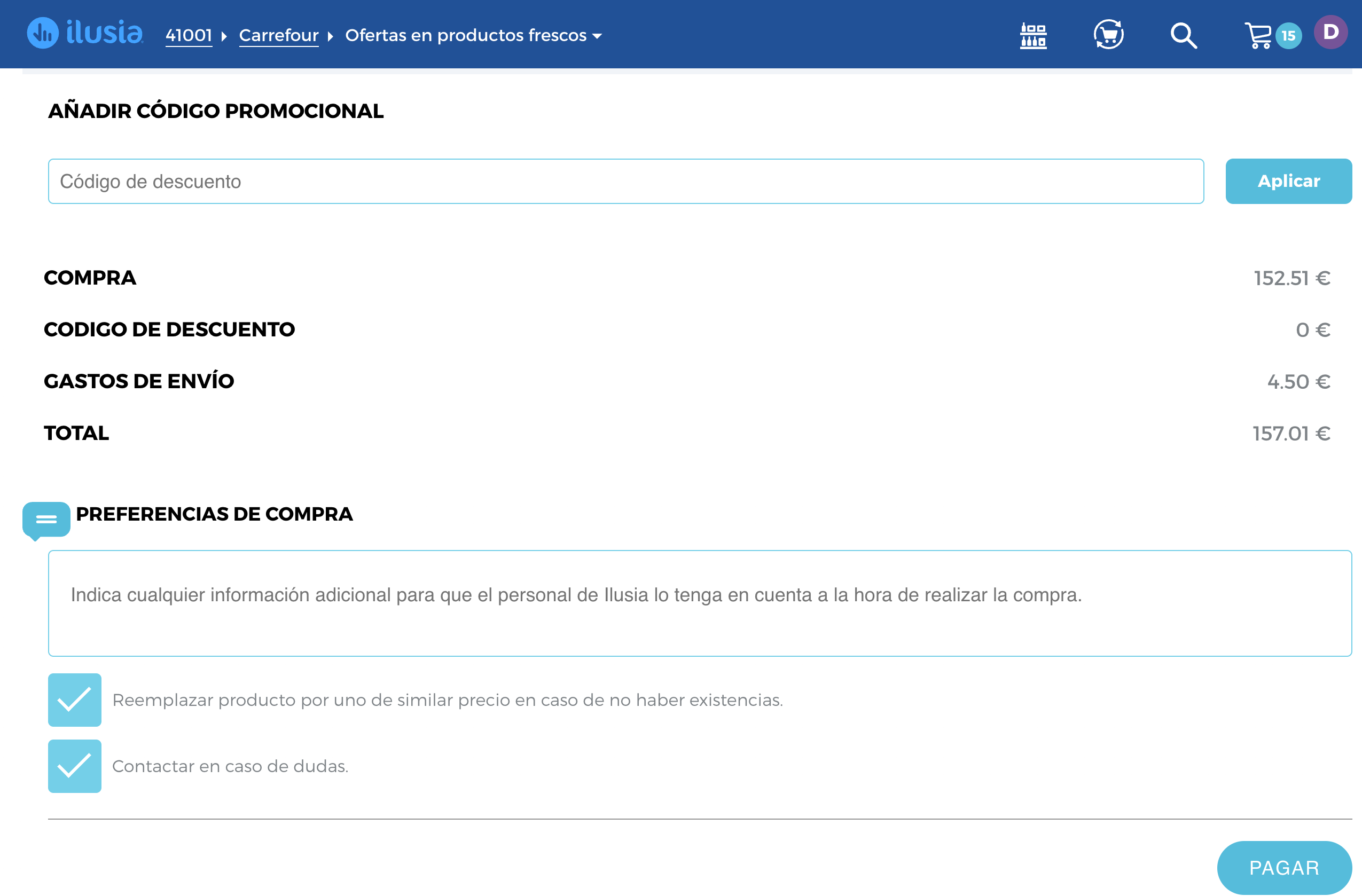
Task: Focus the Código de descuento field
Action: click(625, 182)
